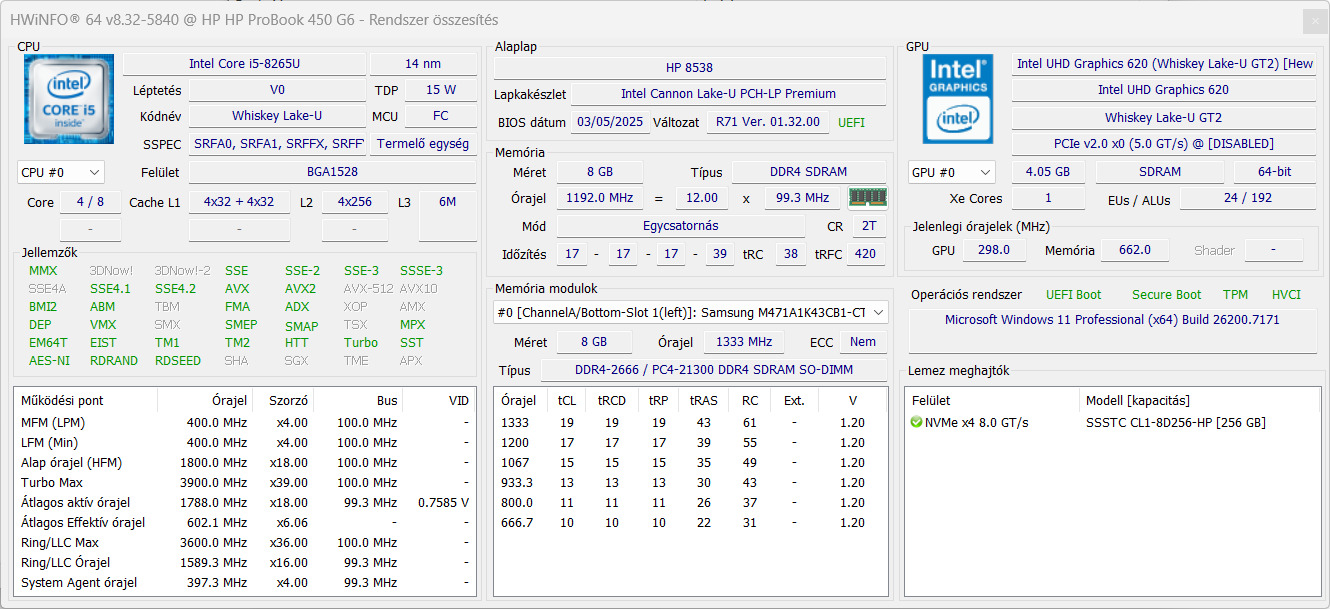Image resolution: width=1330 pixels, height=609 pixels.
Task: Click the 1333 timing row in the memory table
Action: coord(690,422)
